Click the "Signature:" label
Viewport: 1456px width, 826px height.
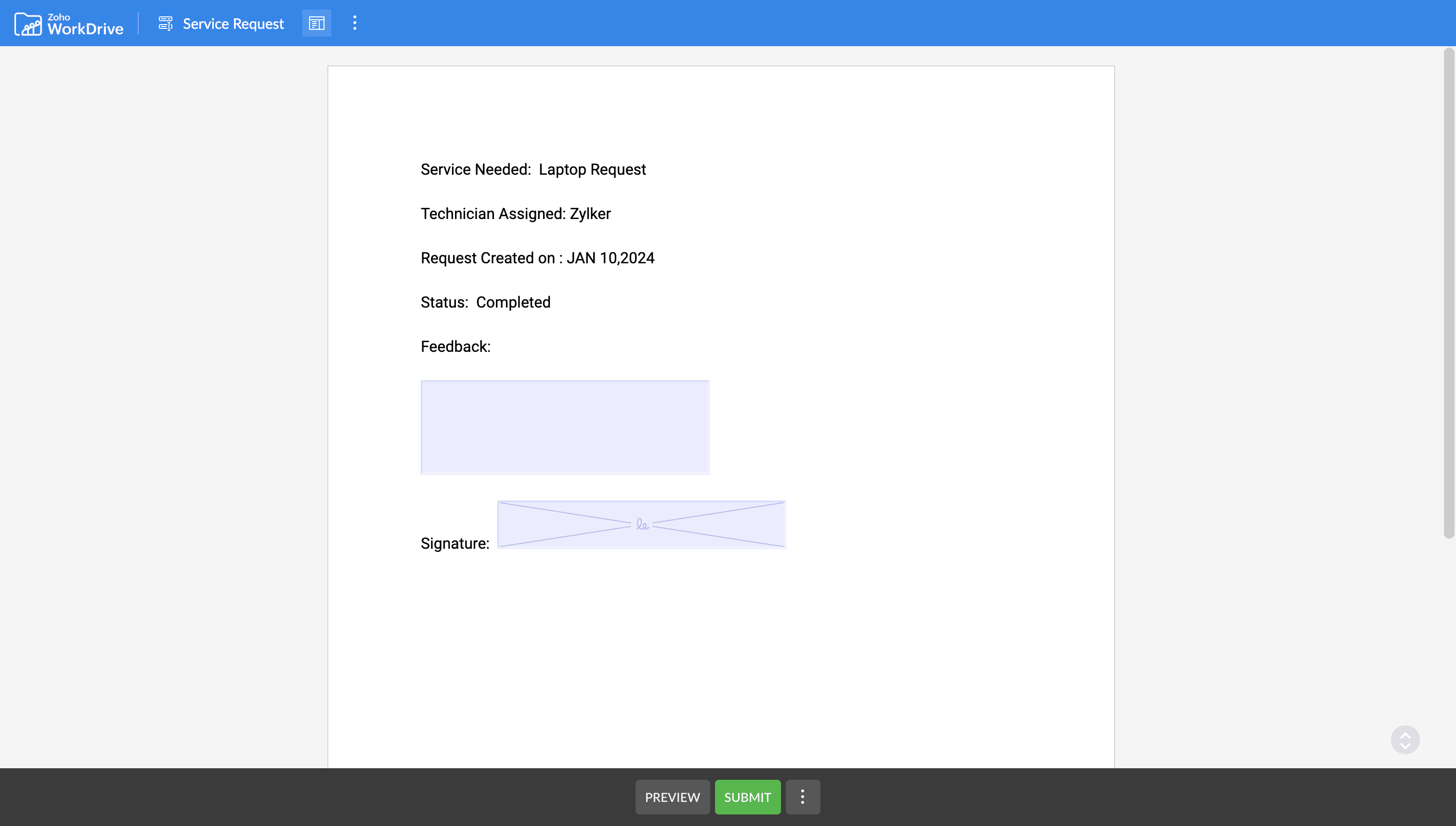[455, 543]
